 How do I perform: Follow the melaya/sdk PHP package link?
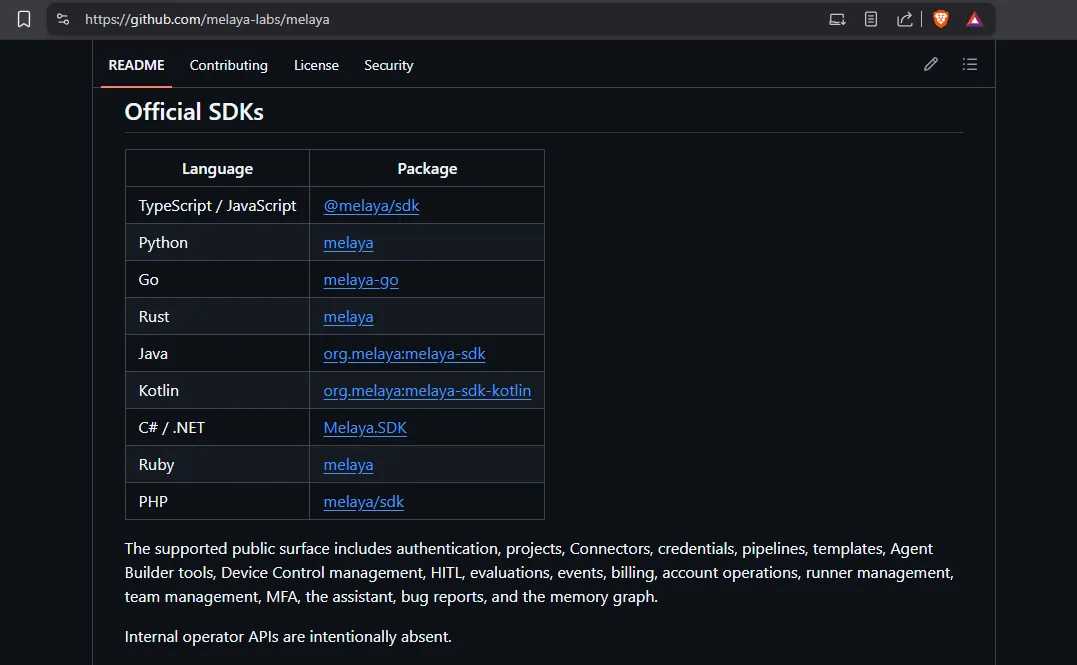(x=363, y=502)
